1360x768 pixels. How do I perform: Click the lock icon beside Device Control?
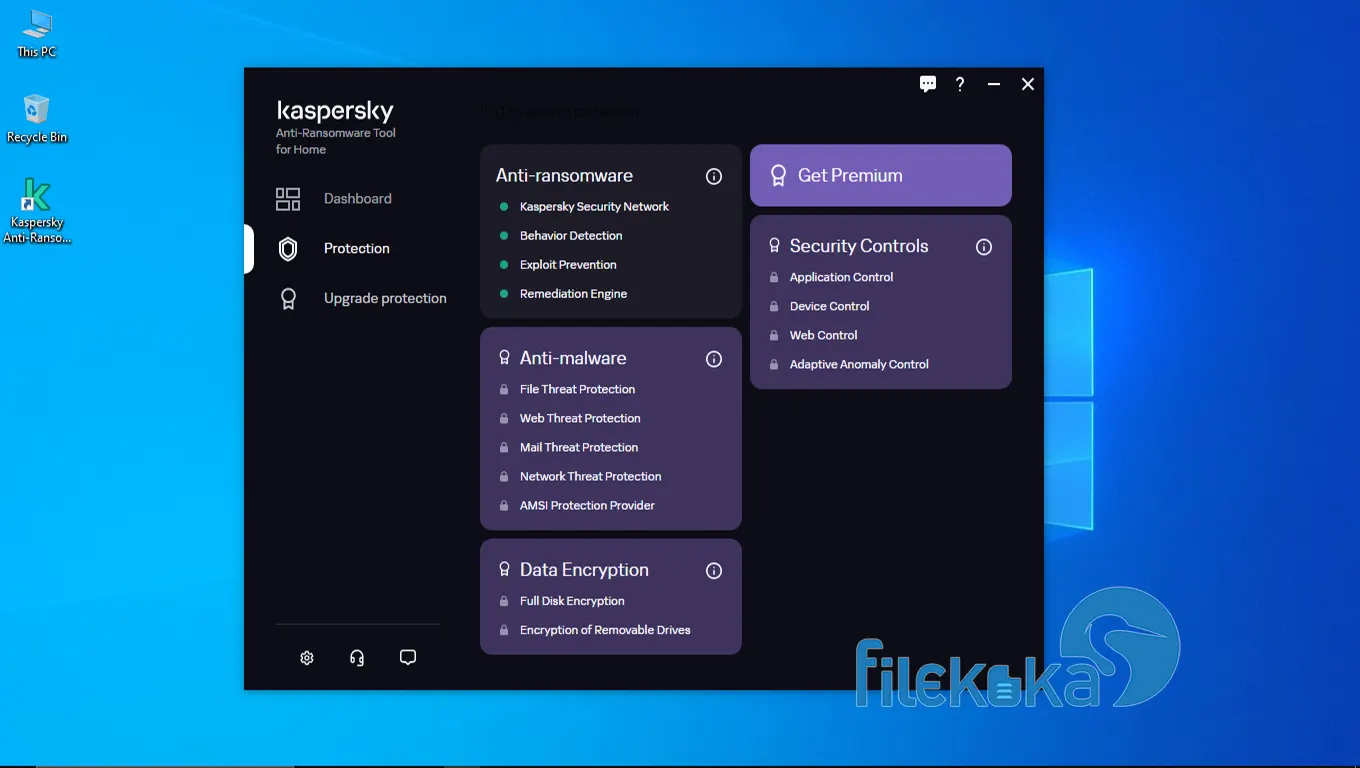point(774,307)
